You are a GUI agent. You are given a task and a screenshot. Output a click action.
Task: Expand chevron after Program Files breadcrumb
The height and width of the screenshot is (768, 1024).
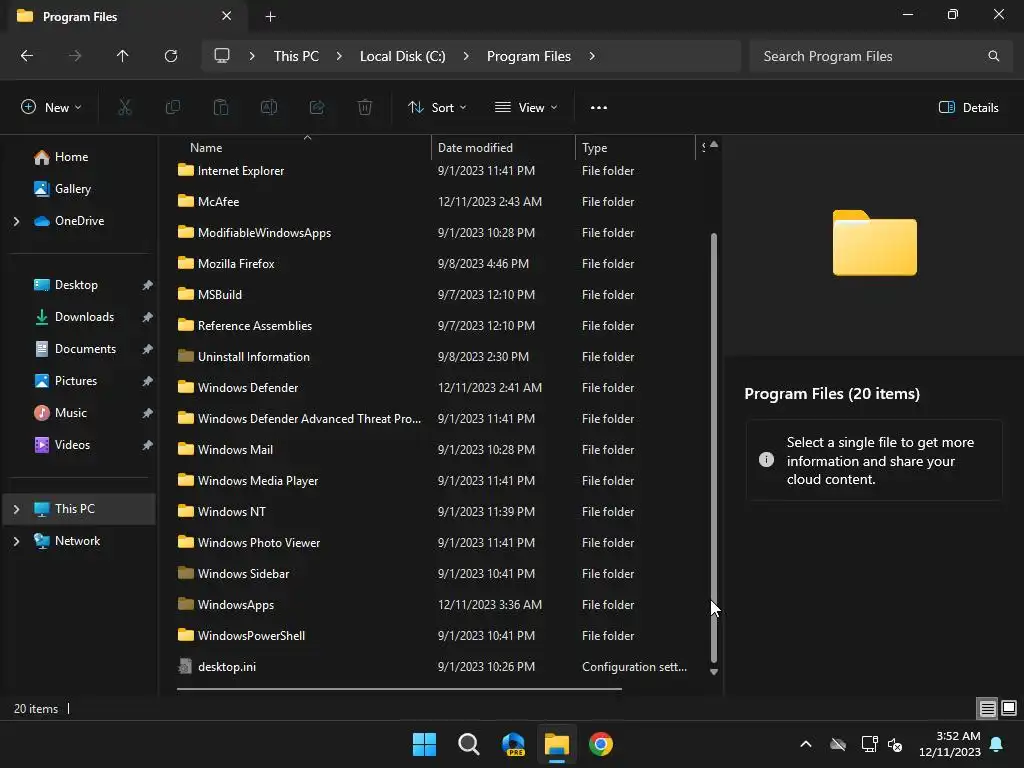tap(592, 56)
